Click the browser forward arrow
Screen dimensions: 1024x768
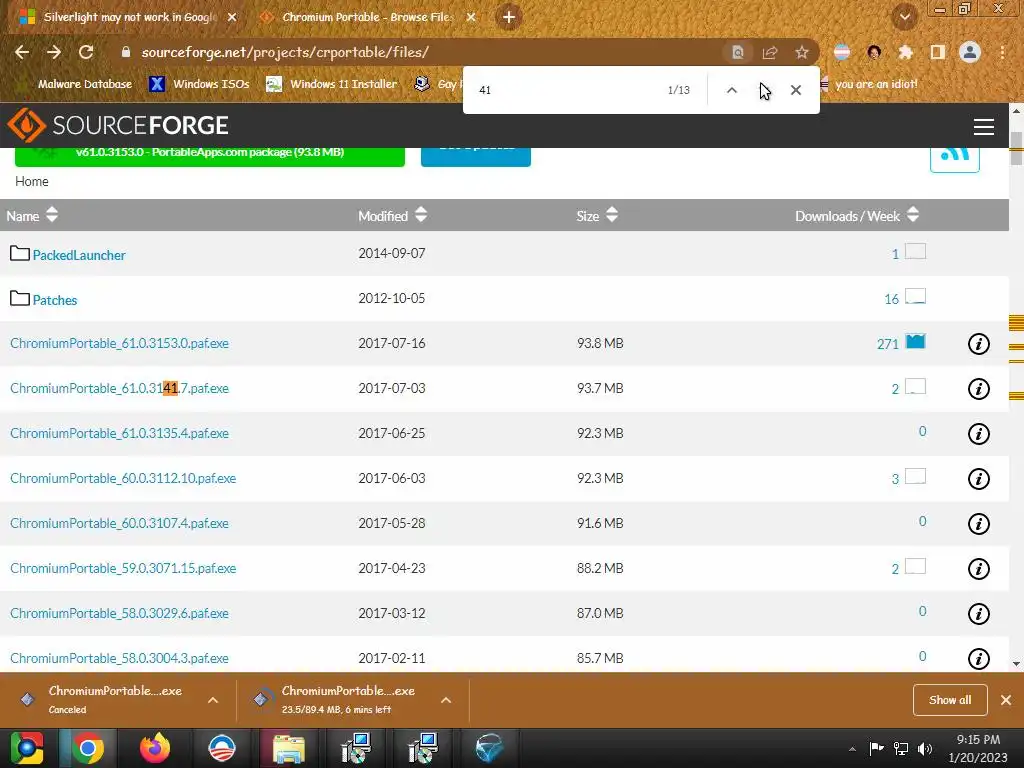click(54, 52)
